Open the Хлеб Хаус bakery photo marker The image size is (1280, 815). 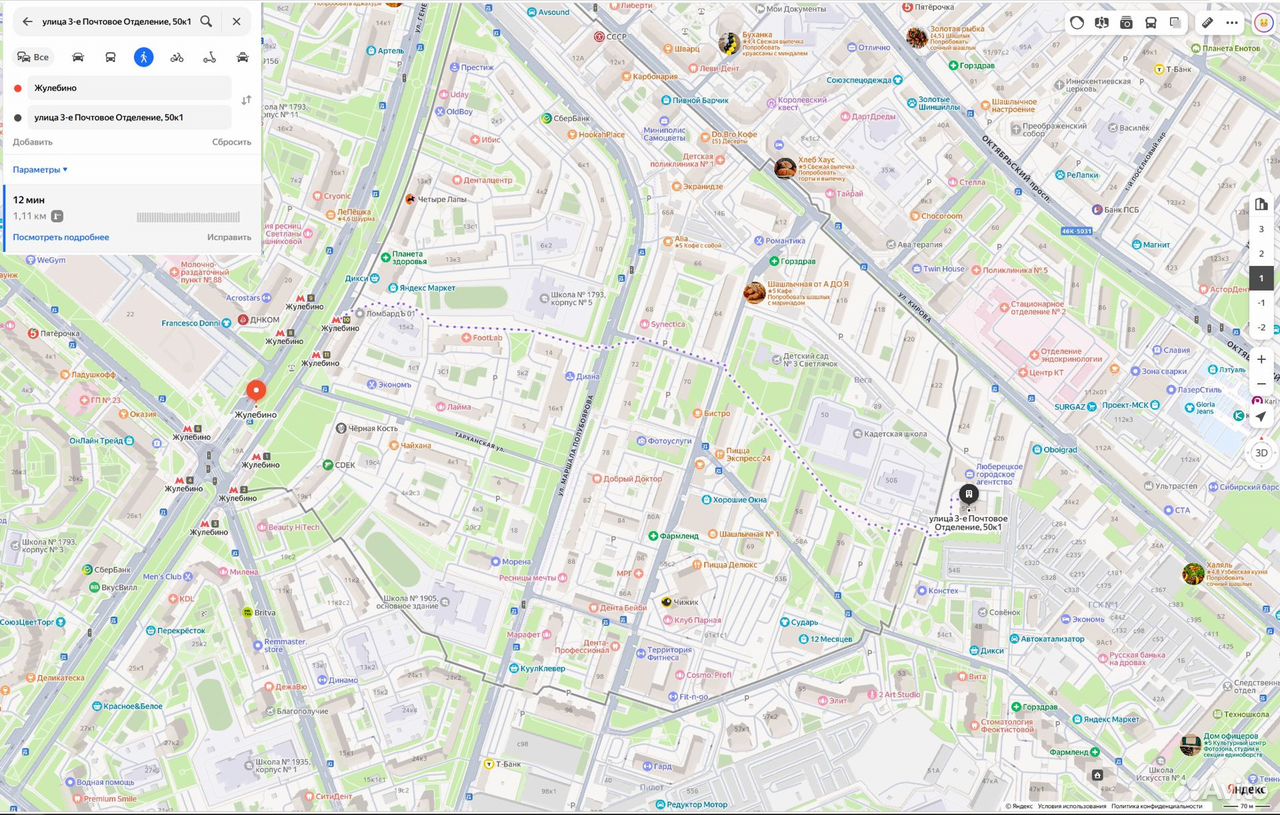pyautogui.click(x=785, y=168)
